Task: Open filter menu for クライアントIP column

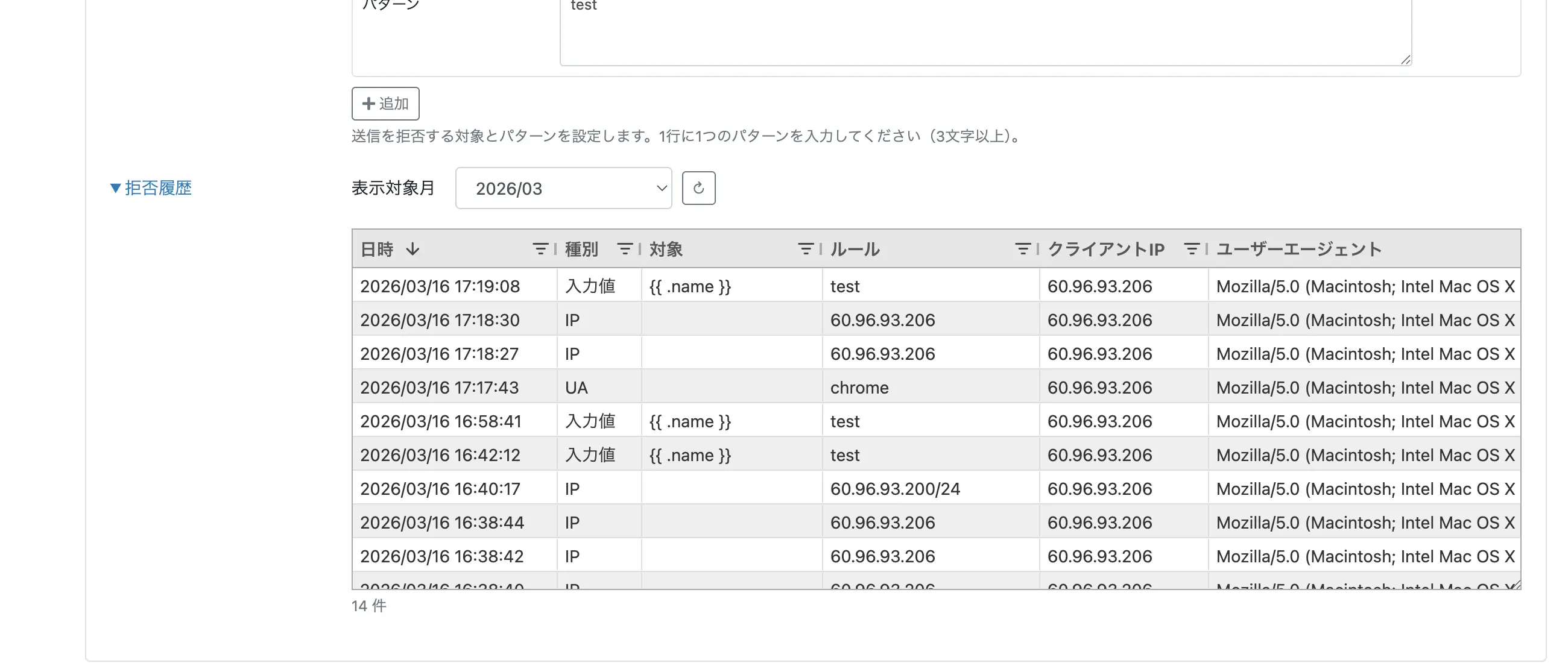Action: 1191,249
